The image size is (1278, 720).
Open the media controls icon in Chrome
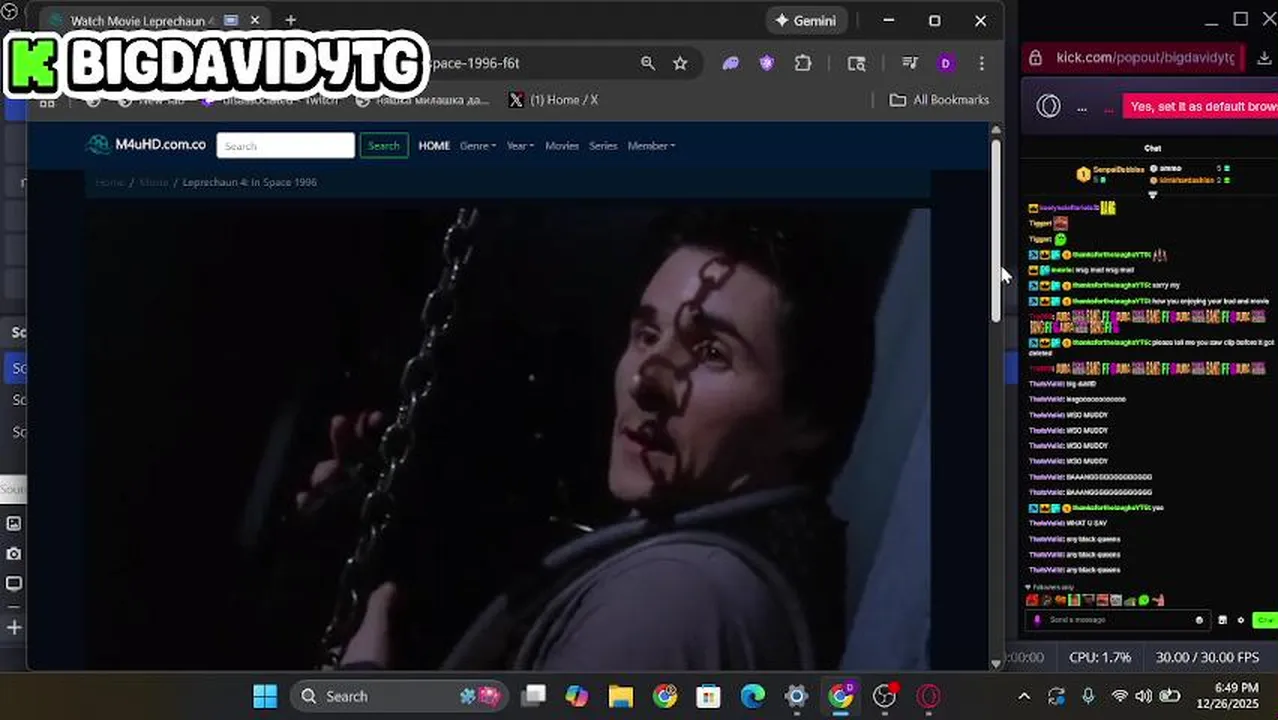(x=910, y=63)
